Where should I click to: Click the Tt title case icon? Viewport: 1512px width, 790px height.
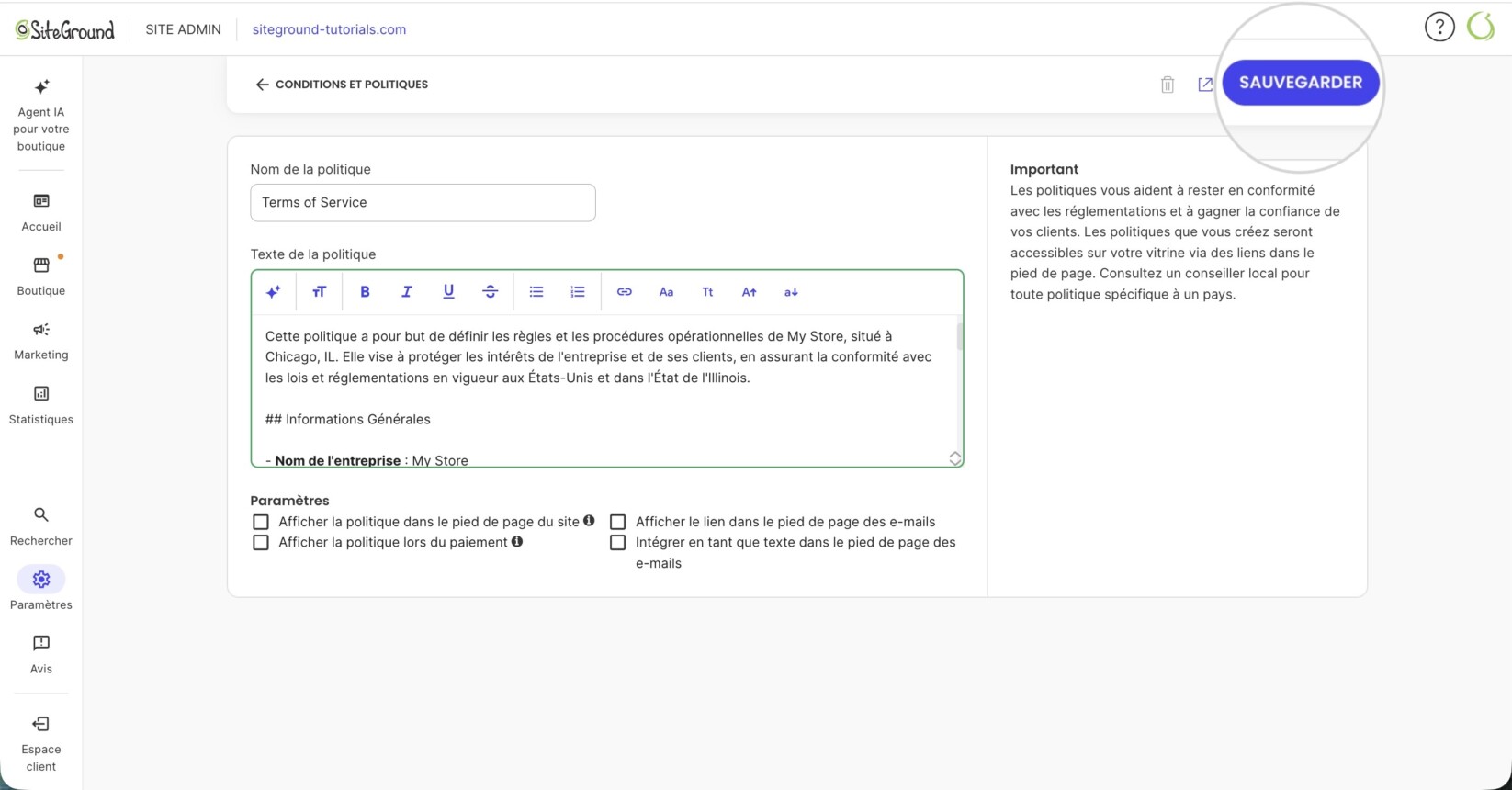[707, 292]
